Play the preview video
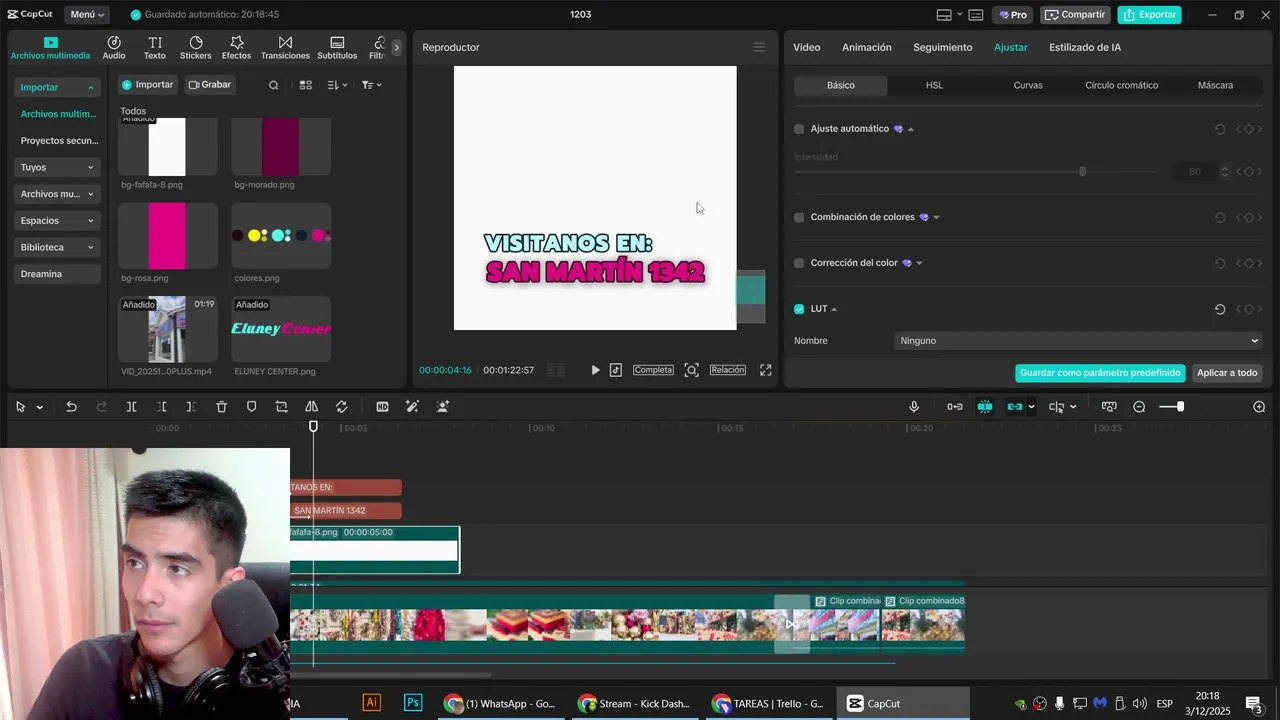The height and width of the screenshot is (720, 1280). click(x=595, y=370)
